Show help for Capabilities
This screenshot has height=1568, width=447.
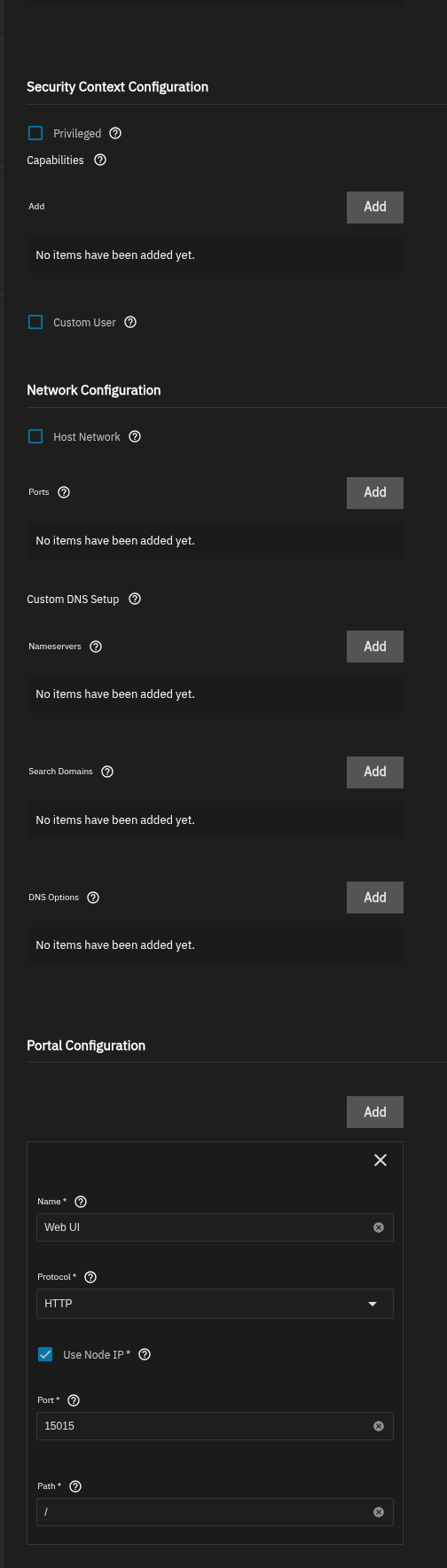[100, 160]
